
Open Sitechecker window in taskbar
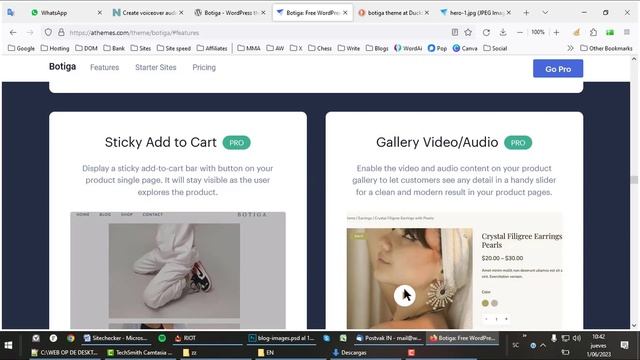[115, 338]
